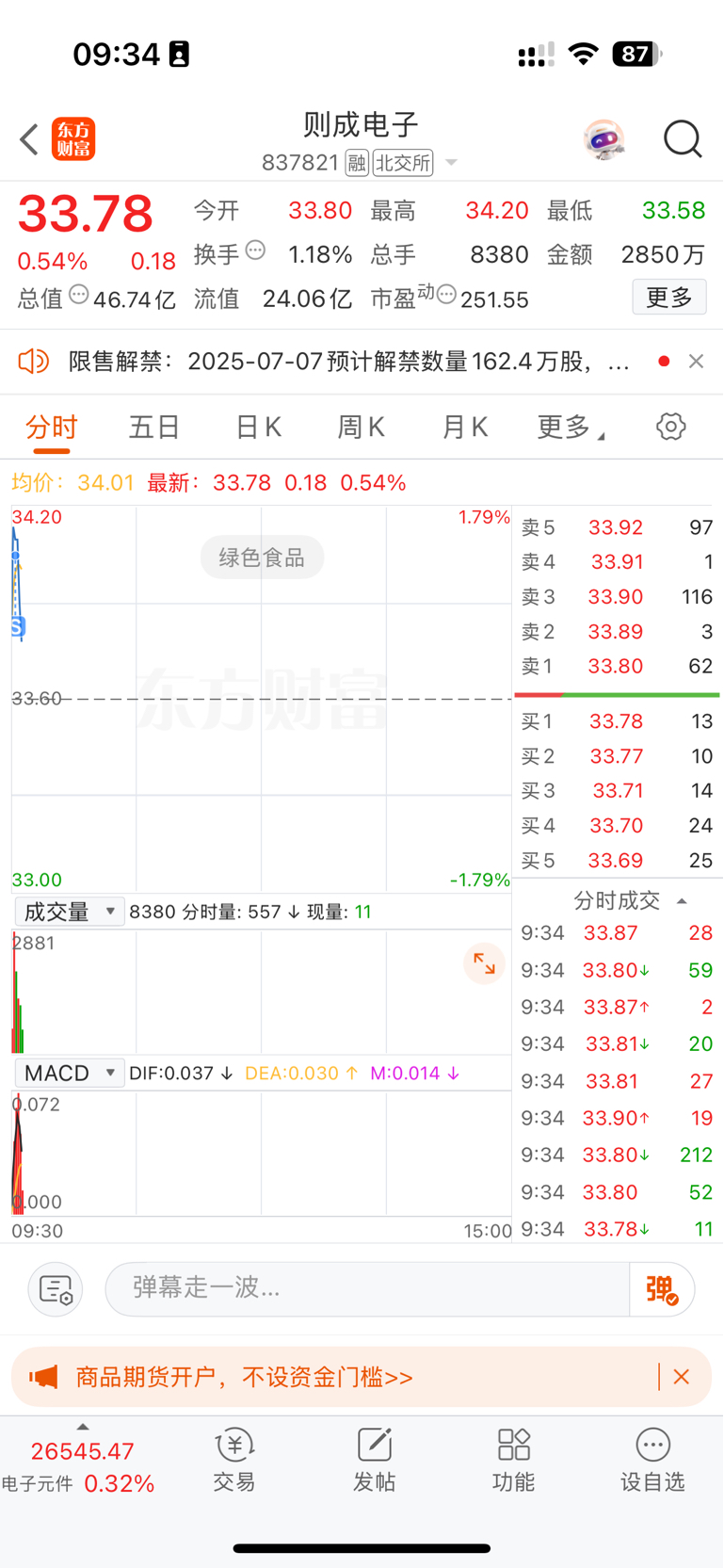Viewport: 724px width, 1568px height.
Task: Switch to 日K tab
Action: coord(258,428)
